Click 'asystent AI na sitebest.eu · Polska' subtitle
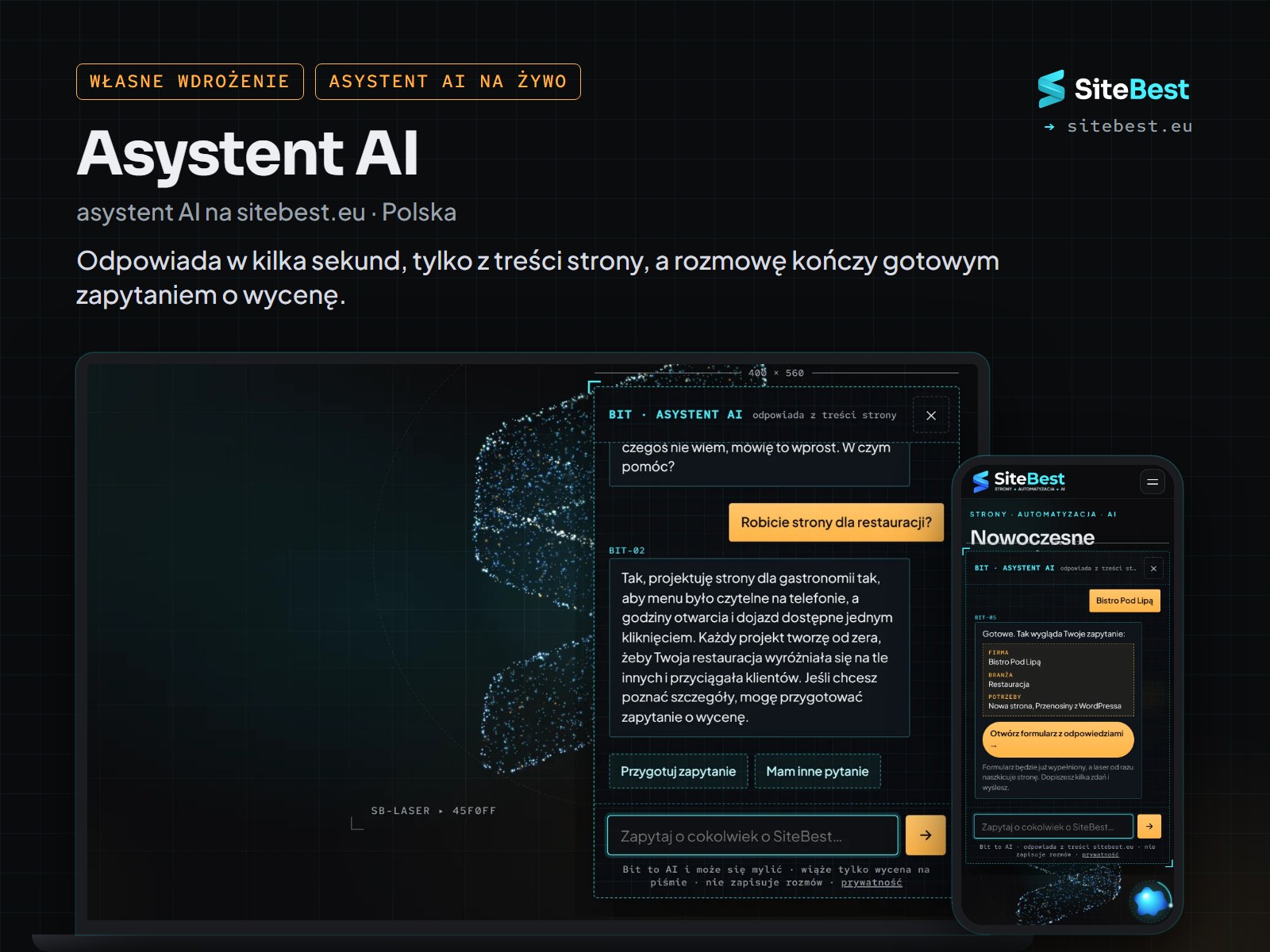 (266, 213)
